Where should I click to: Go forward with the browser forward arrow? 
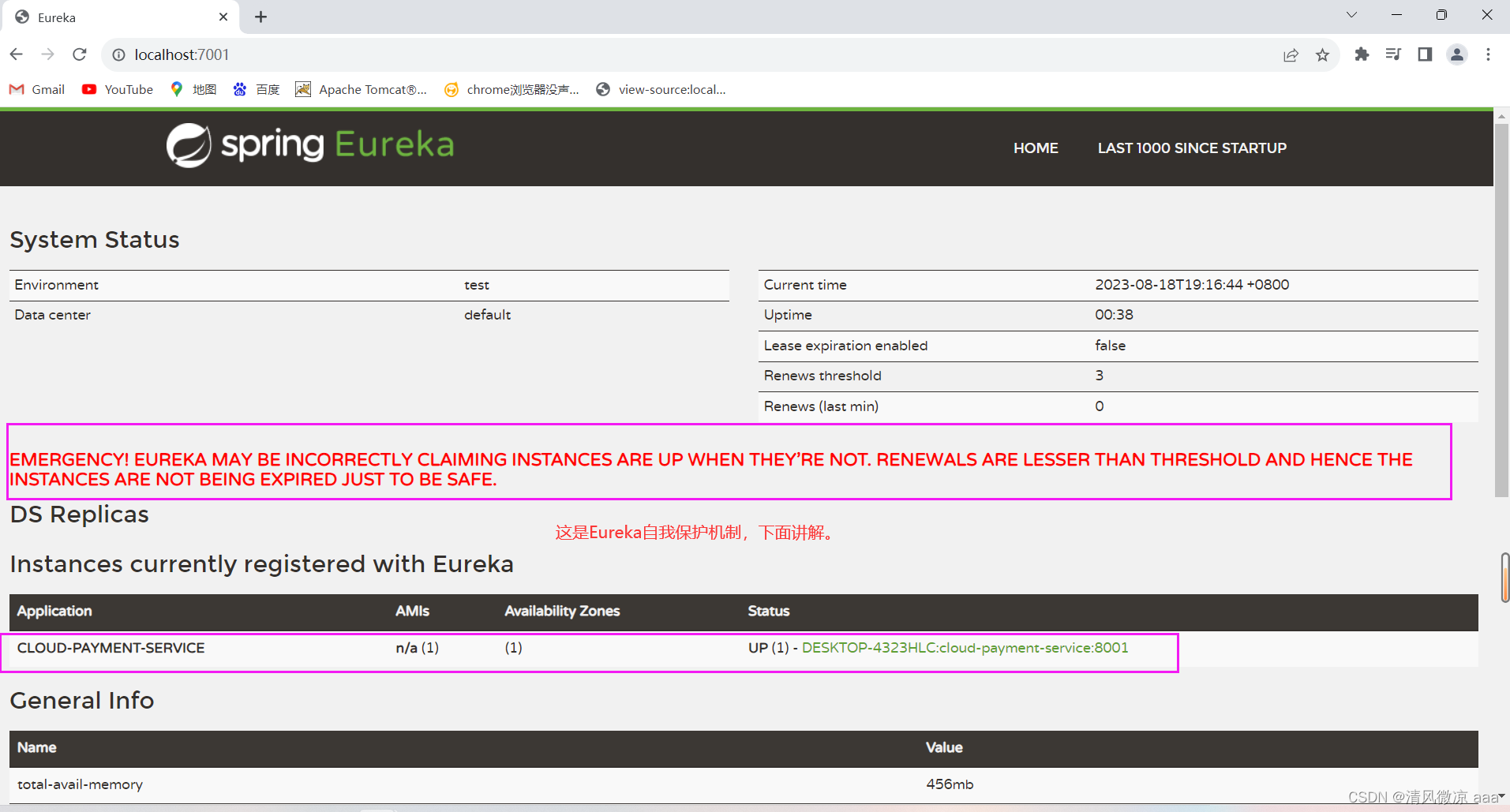pyautogui.click(x=48, y=54)
